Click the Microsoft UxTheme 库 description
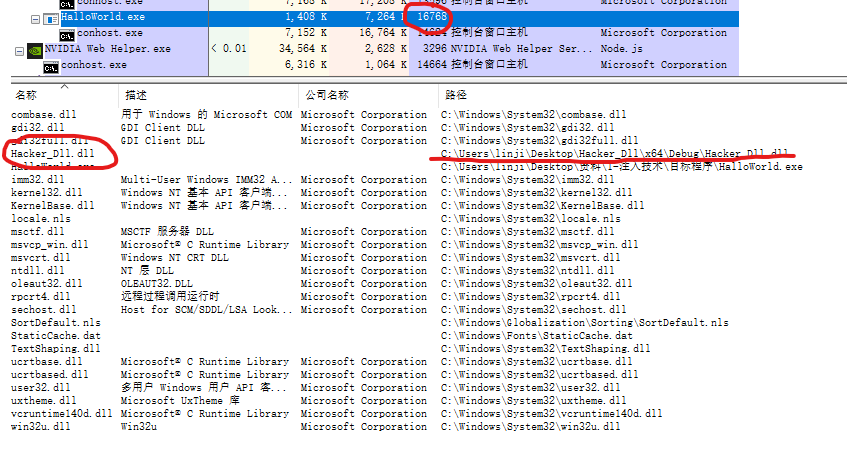This screenshot has height=466, width=847. [180, 400]
